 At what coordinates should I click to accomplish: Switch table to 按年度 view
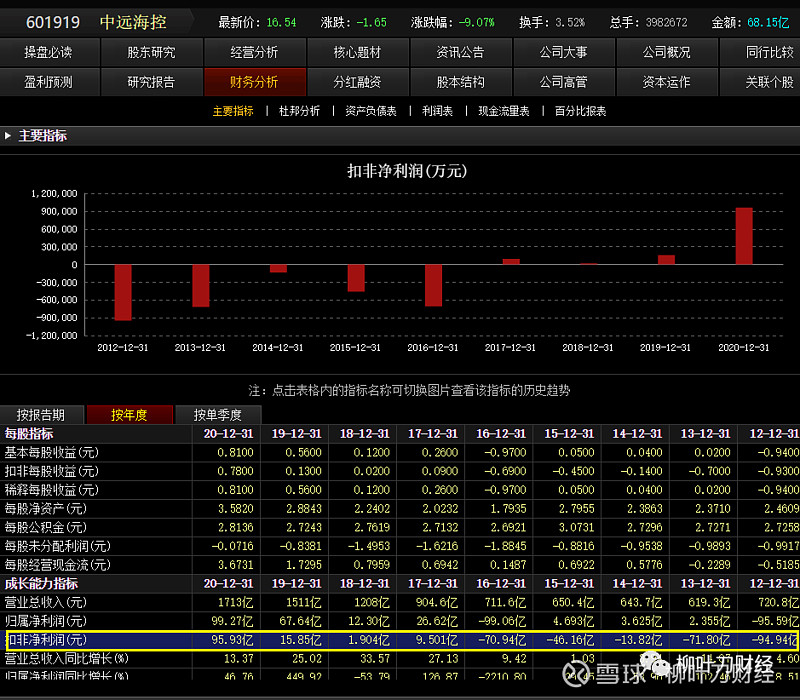[130, 415]
